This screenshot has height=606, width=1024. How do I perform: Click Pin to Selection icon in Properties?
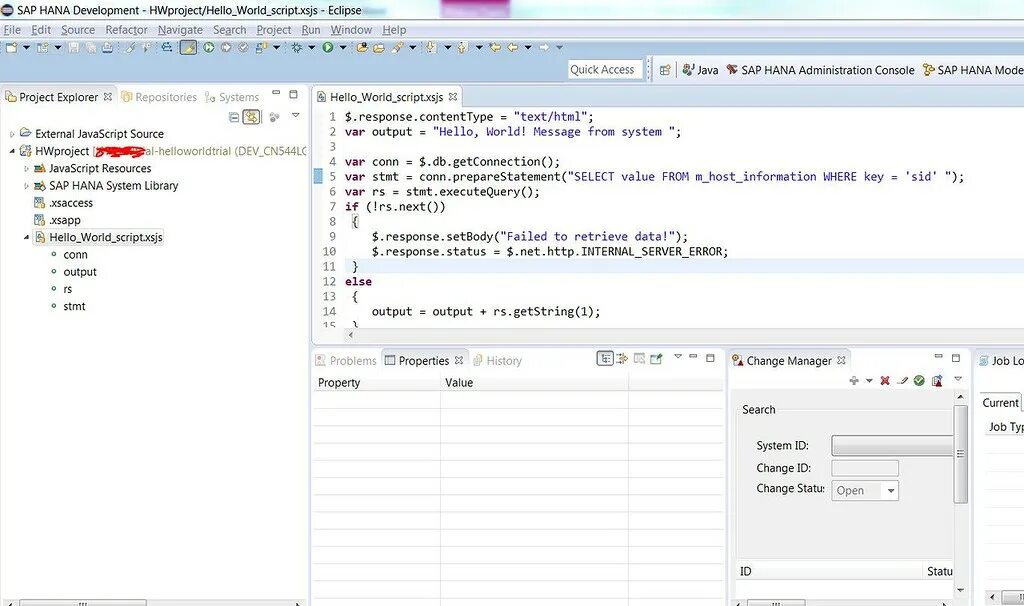tap(656, 359)
